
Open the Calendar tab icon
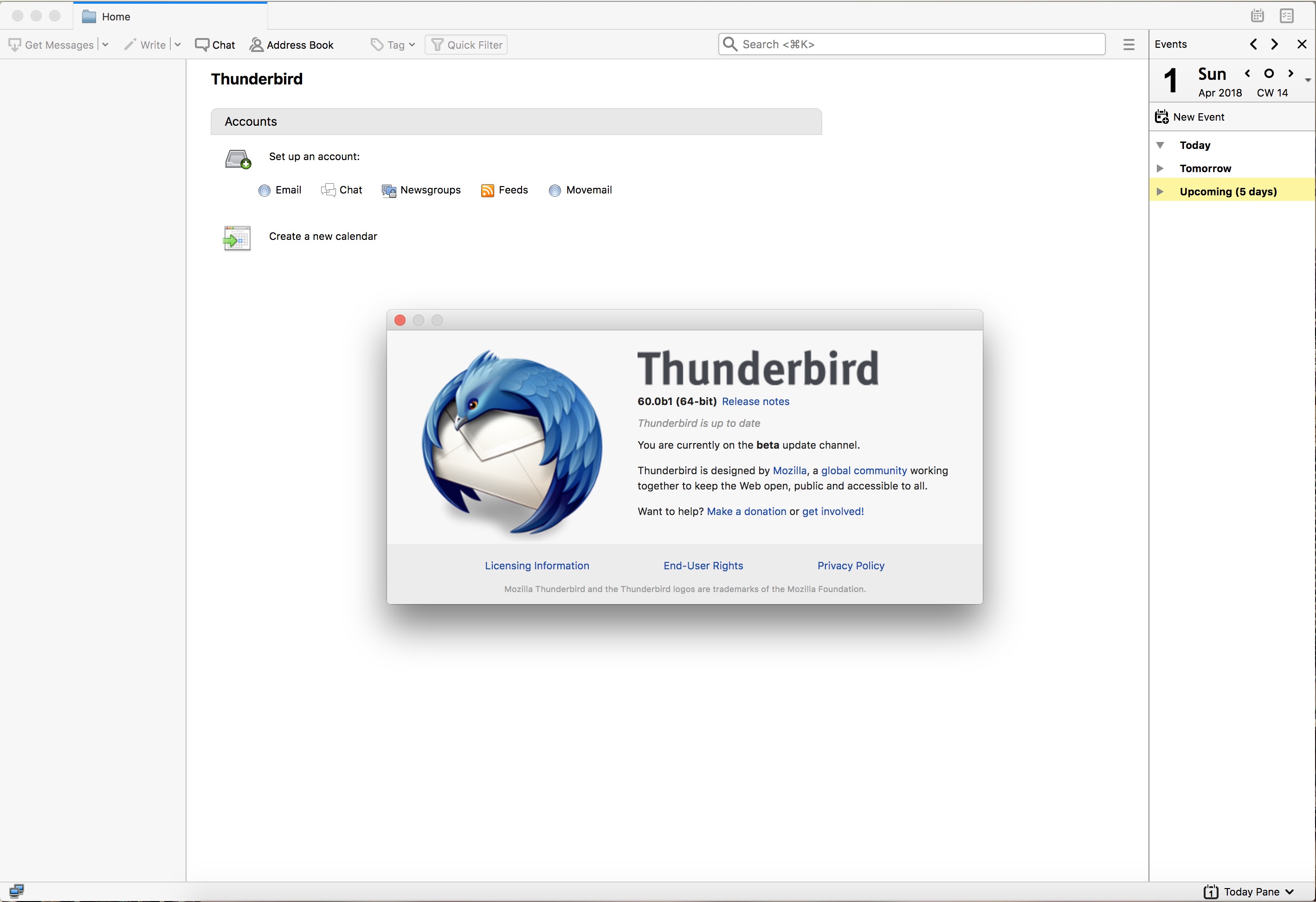(1258, 15)
